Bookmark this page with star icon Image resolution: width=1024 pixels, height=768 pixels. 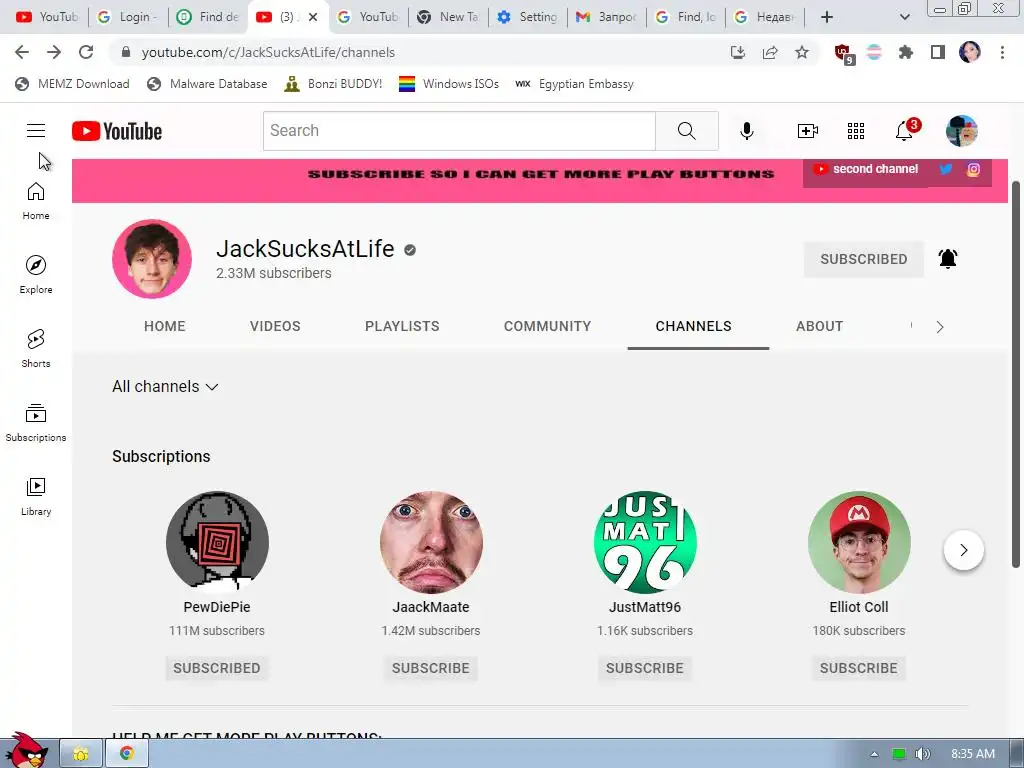point(802,52)
